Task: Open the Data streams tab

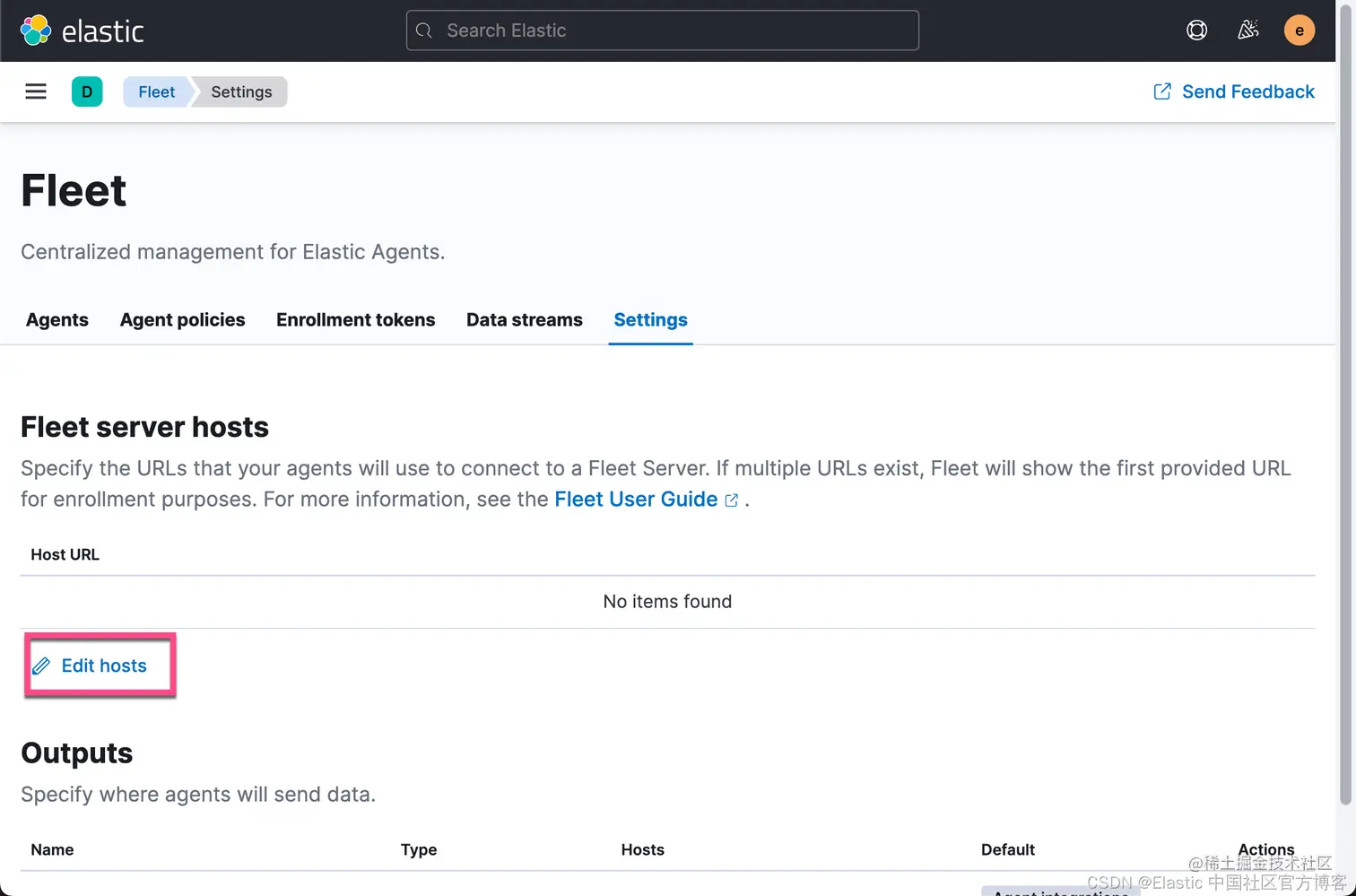Action: pyautogui.click(x=525, y=320)
